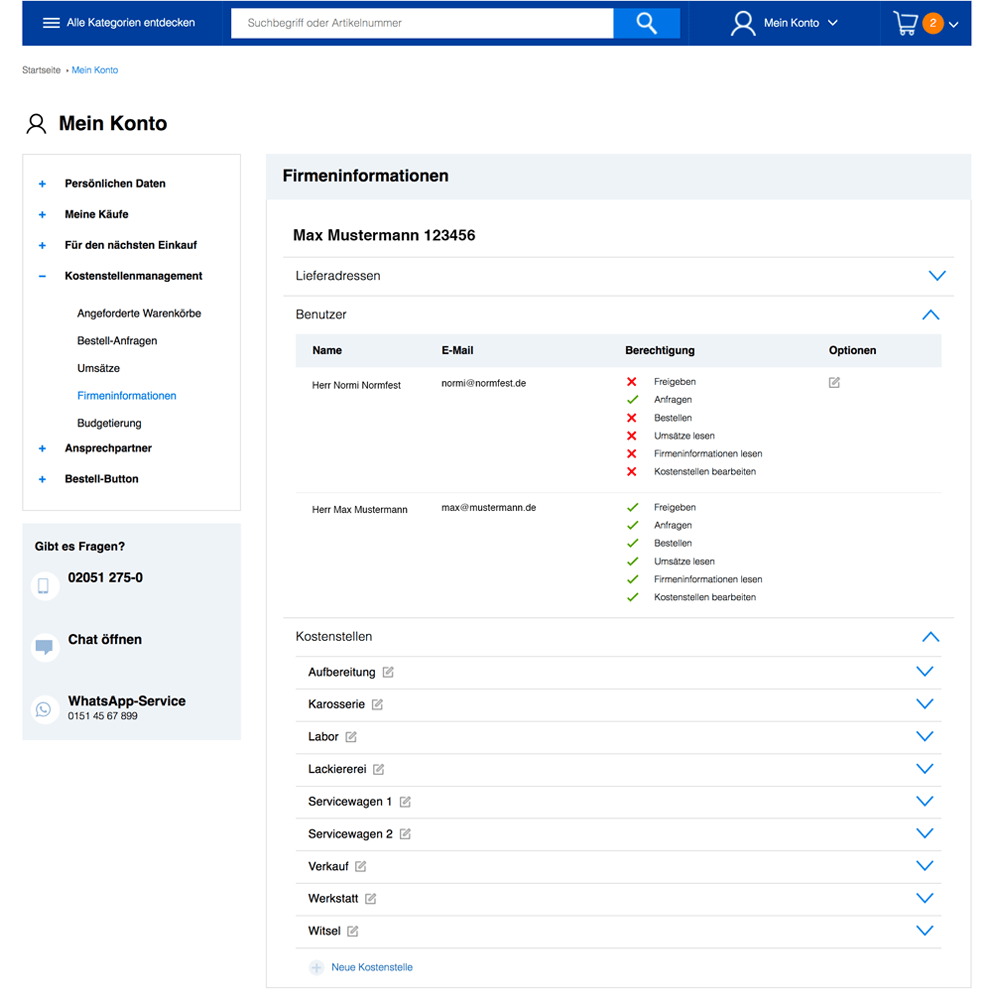994x1006 pixels.
Task: Expand the Labor cost center chevron
Action: (924, 737)
